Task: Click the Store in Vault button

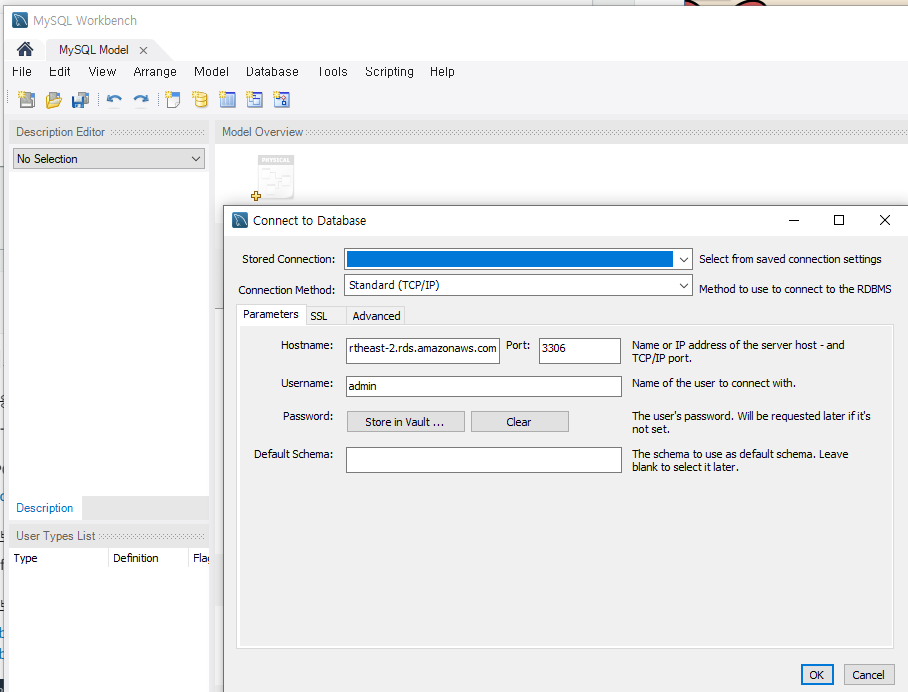Action: pos(405,422)
